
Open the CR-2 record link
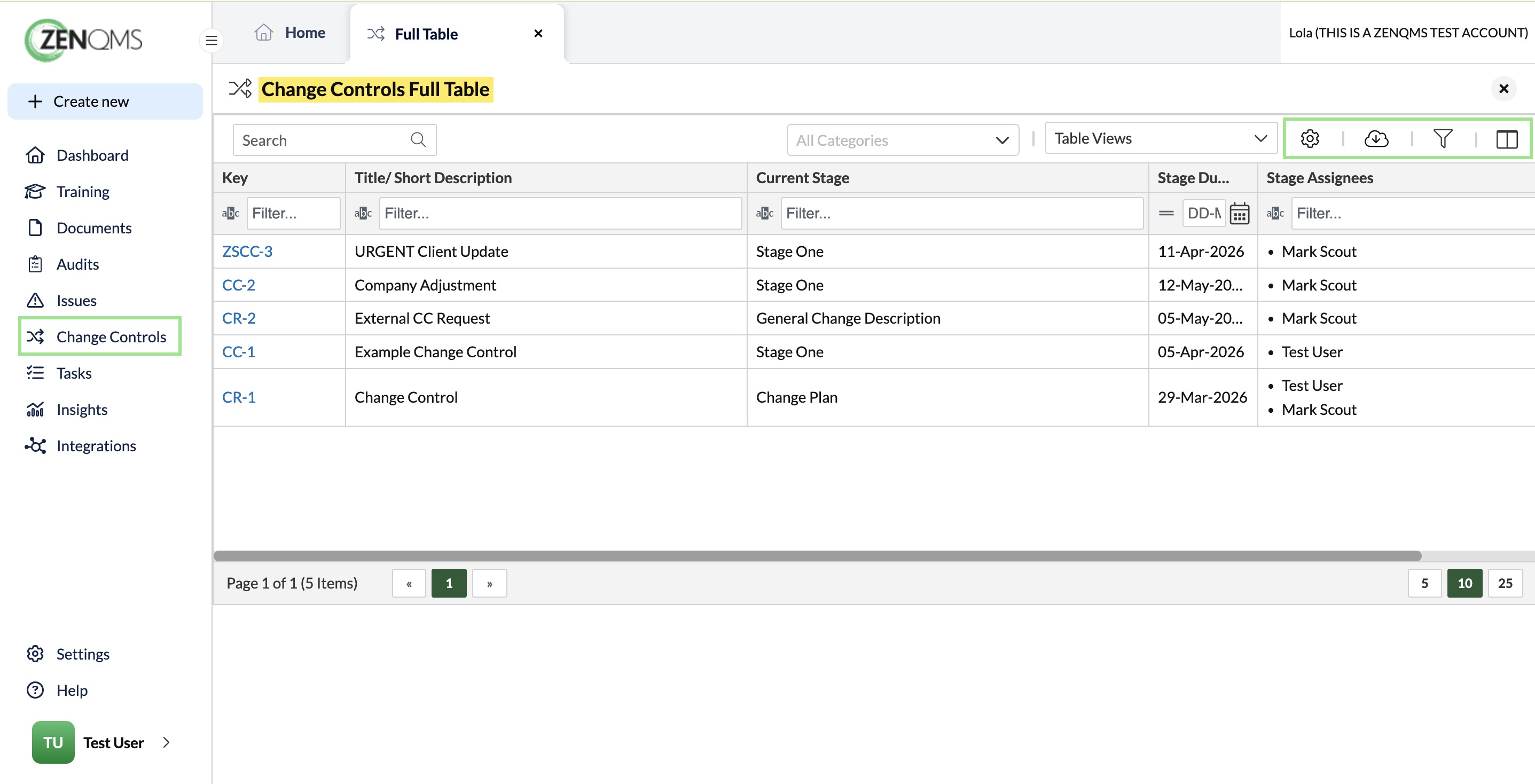coord(238,318)
